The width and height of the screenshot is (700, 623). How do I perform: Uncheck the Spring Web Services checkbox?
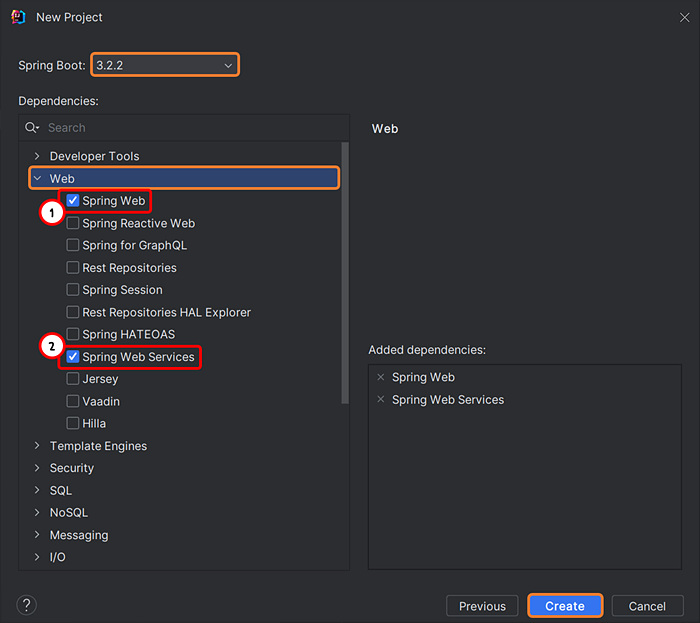pos(72,357)
